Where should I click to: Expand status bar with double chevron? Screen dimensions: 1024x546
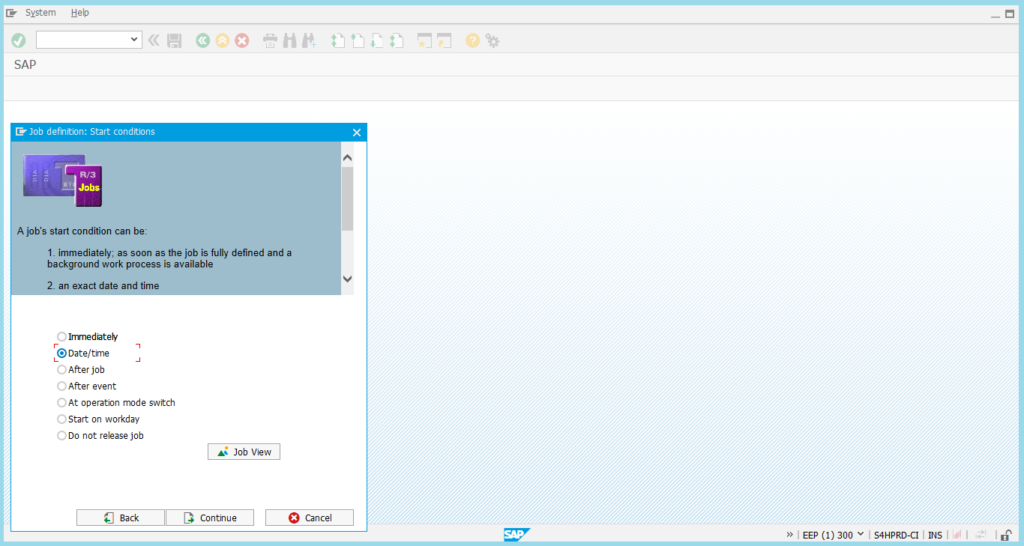click(x=790, y=535)
